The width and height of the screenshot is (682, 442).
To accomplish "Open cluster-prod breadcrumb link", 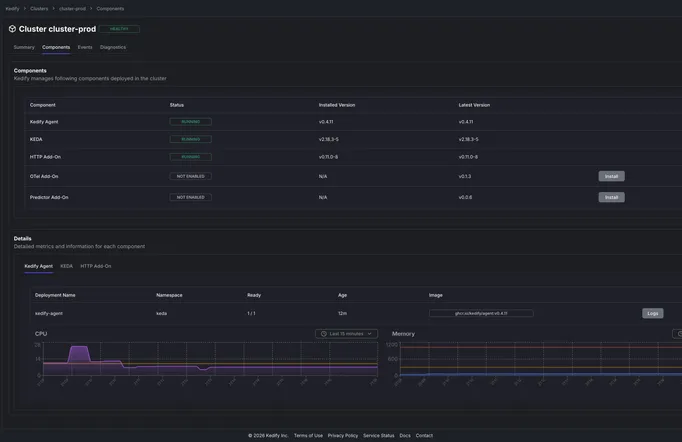I will 72,8.
